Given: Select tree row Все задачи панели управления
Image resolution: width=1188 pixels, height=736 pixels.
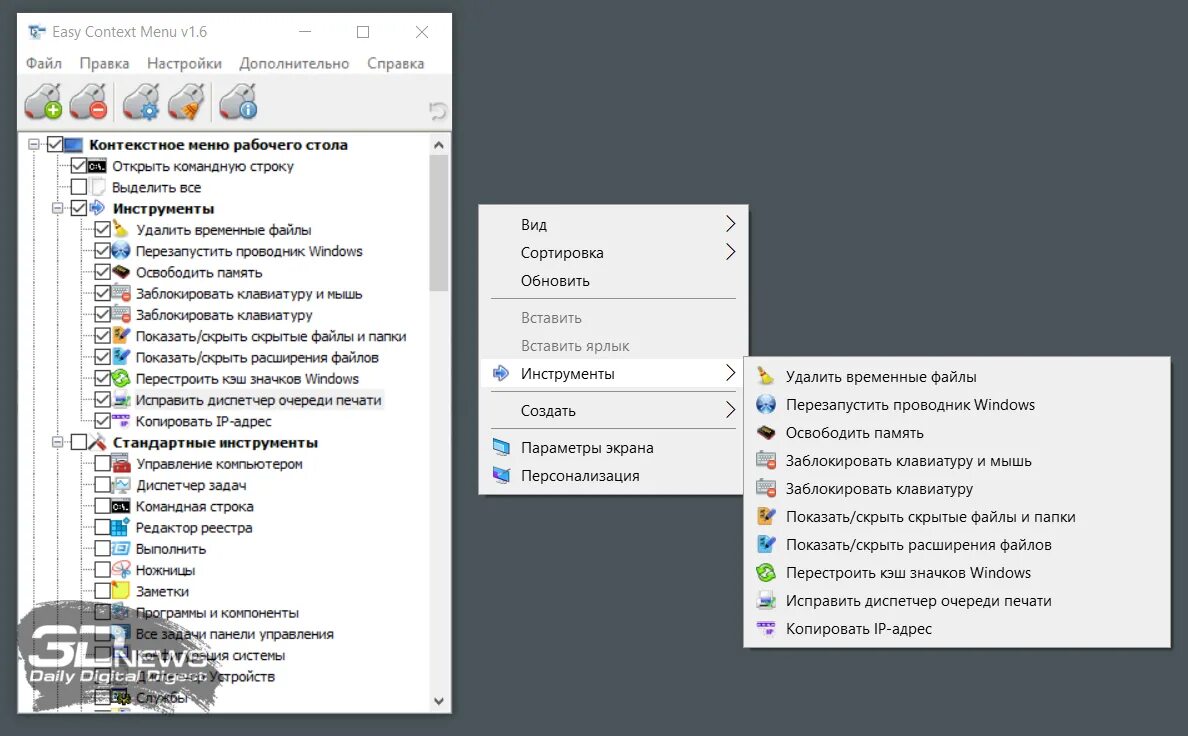Looking at the screenshot, I should click(x=234, y=634).
